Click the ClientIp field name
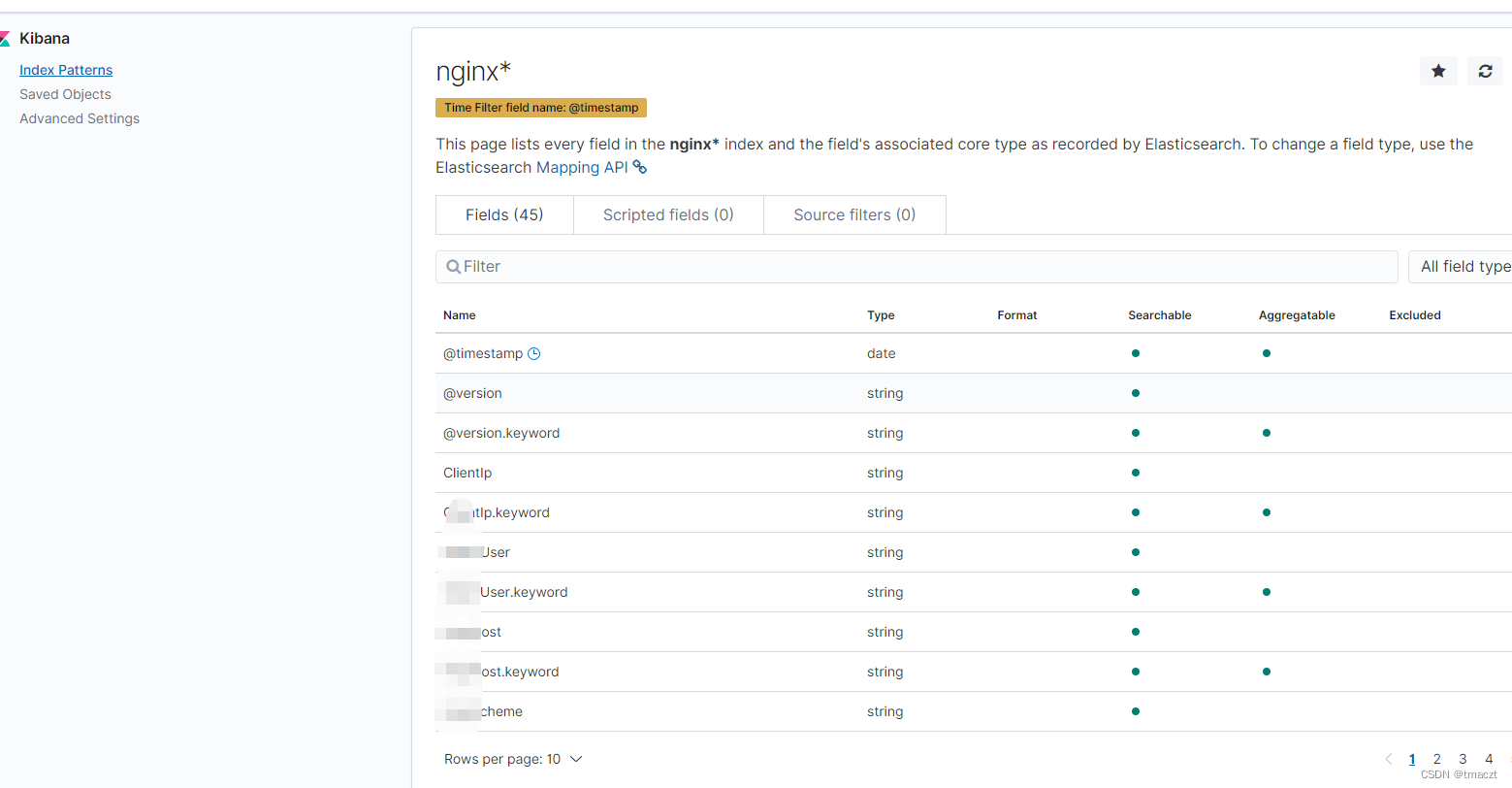 [467, 473]
